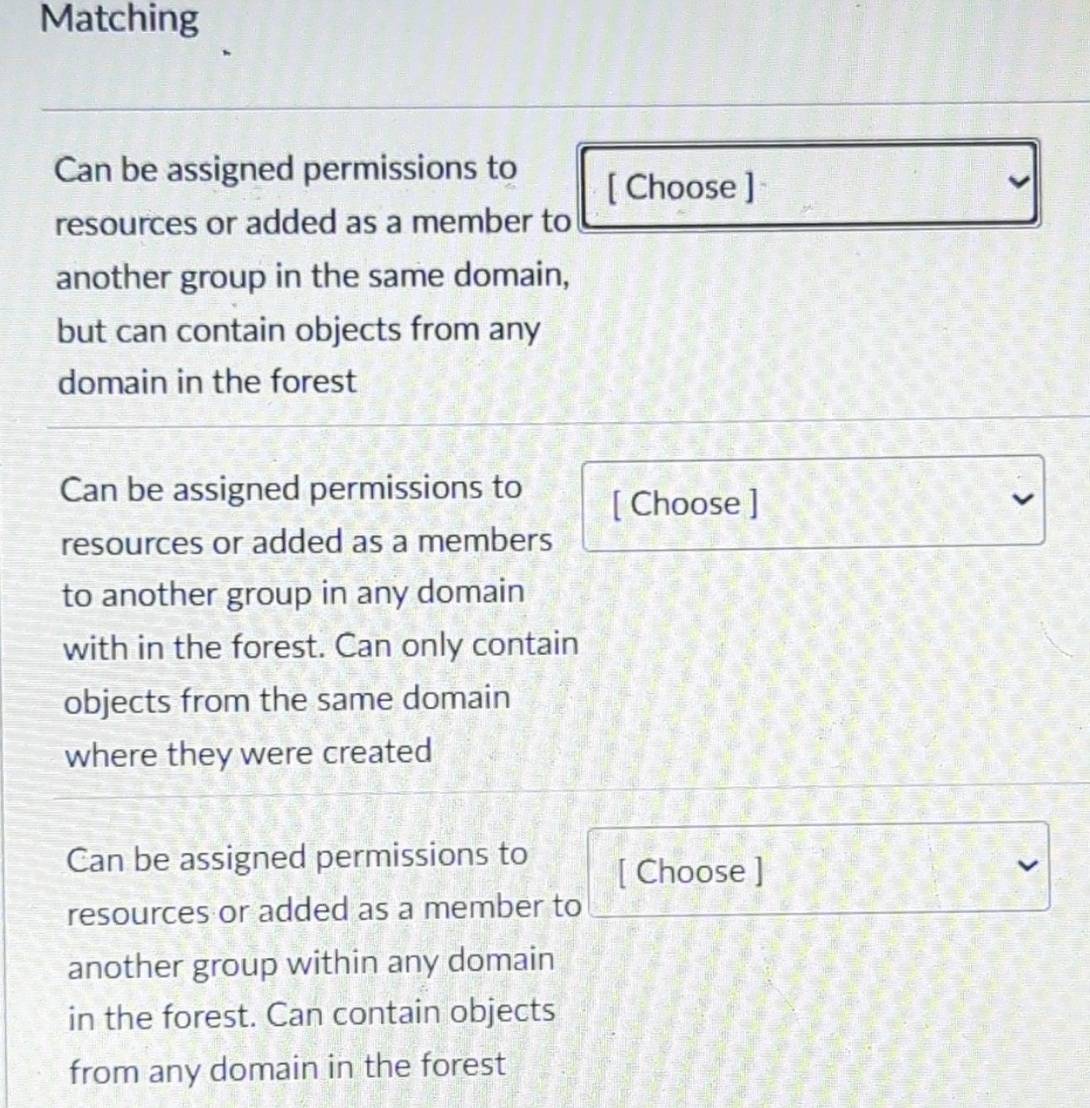Click the '[ Choose ]' placeholder in the first dropdown
The image size is (1090, 1108).
(680, 187)
